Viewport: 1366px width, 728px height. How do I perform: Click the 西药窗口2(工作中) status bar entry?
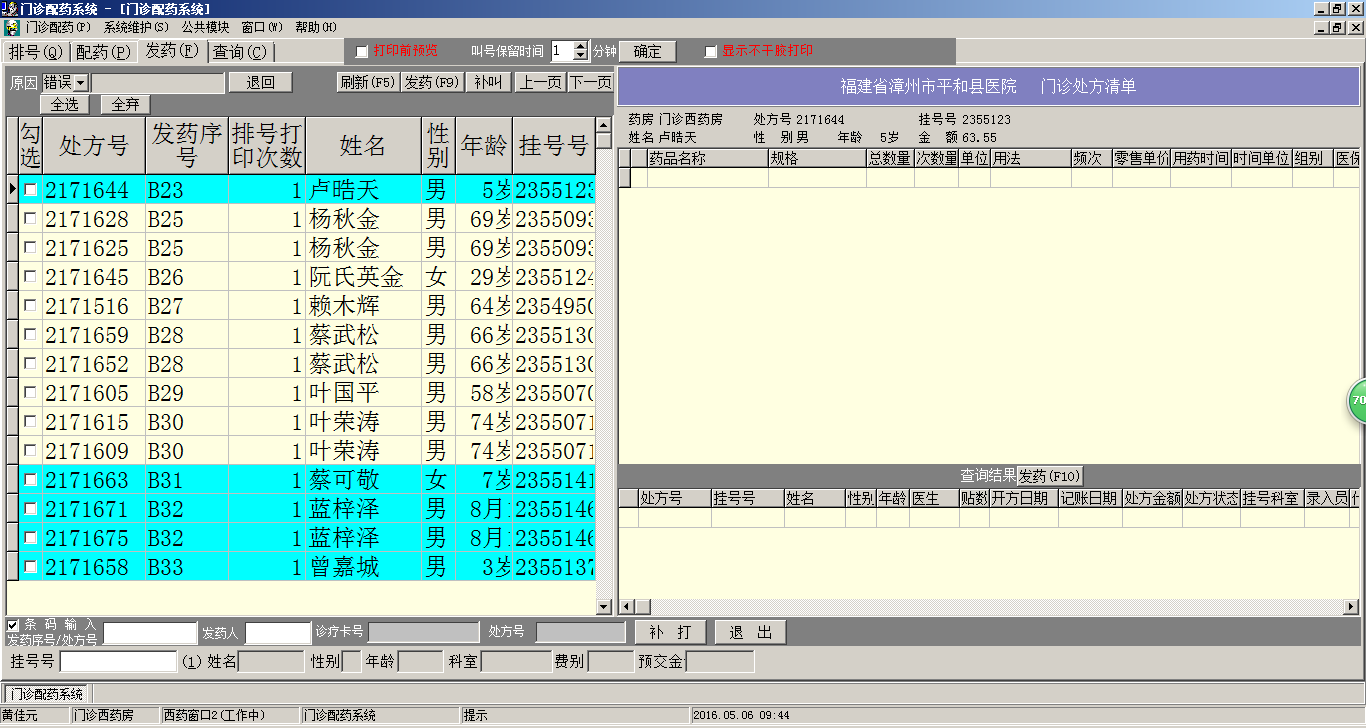pyautogui.click(x=230, y=715)
